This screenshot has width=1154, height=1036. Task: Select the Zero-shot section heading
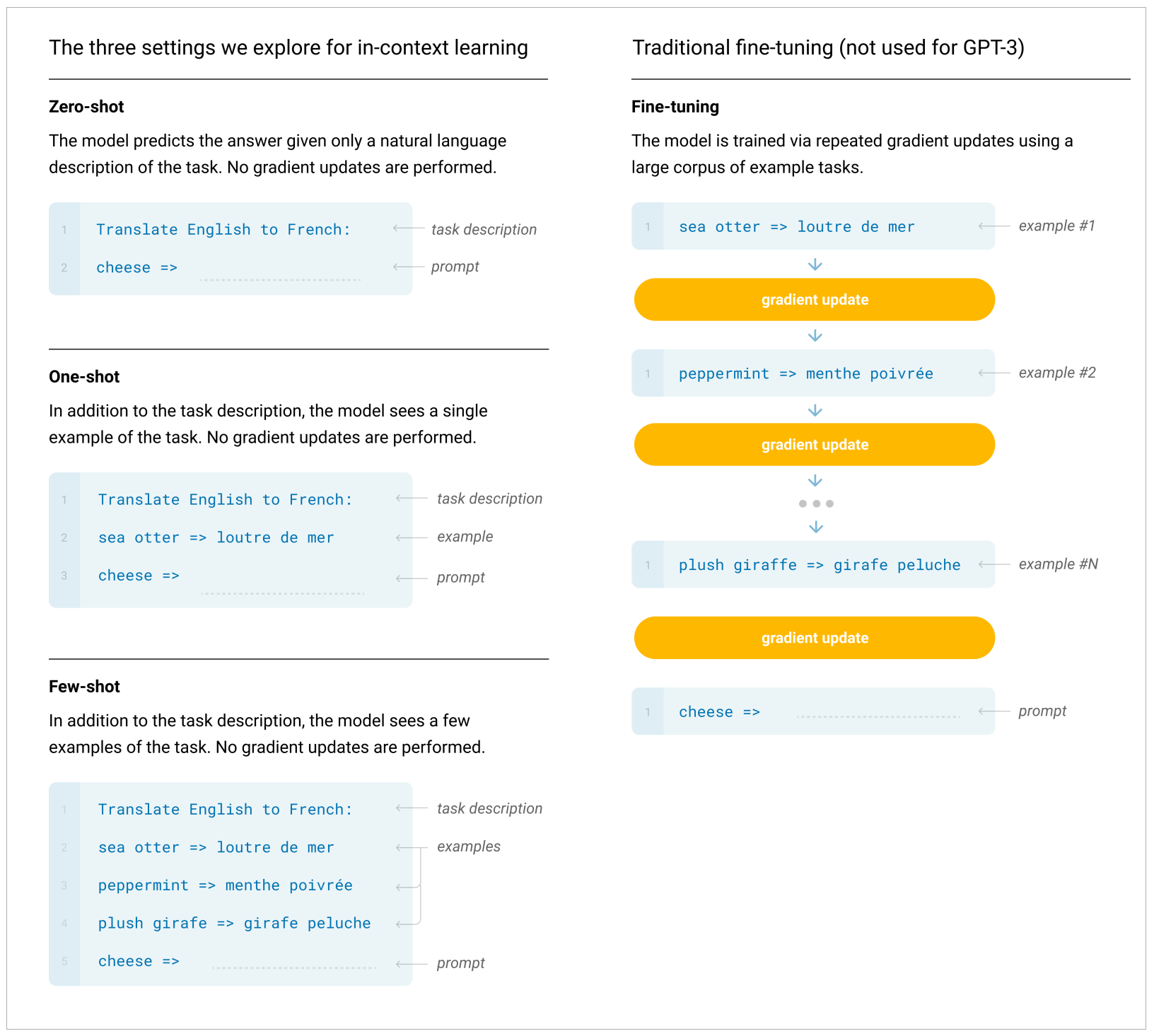point(86,107)
